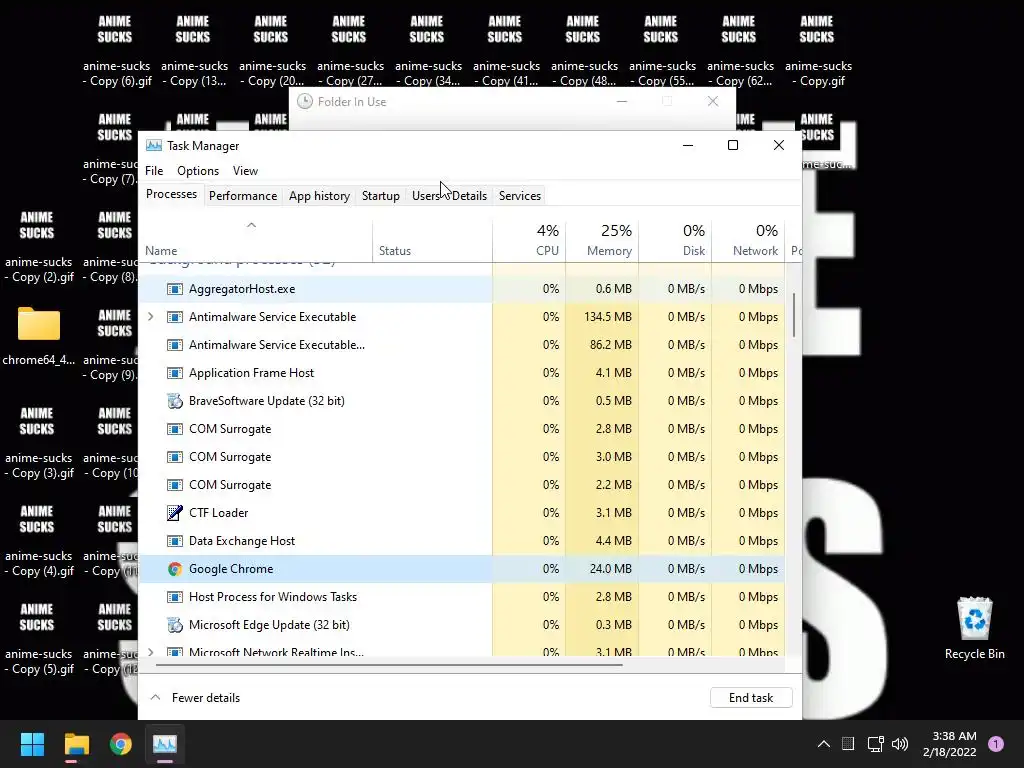Expand Microsoft Network Realtime Inspection row

pyautogui.click(x=151, y=652)
